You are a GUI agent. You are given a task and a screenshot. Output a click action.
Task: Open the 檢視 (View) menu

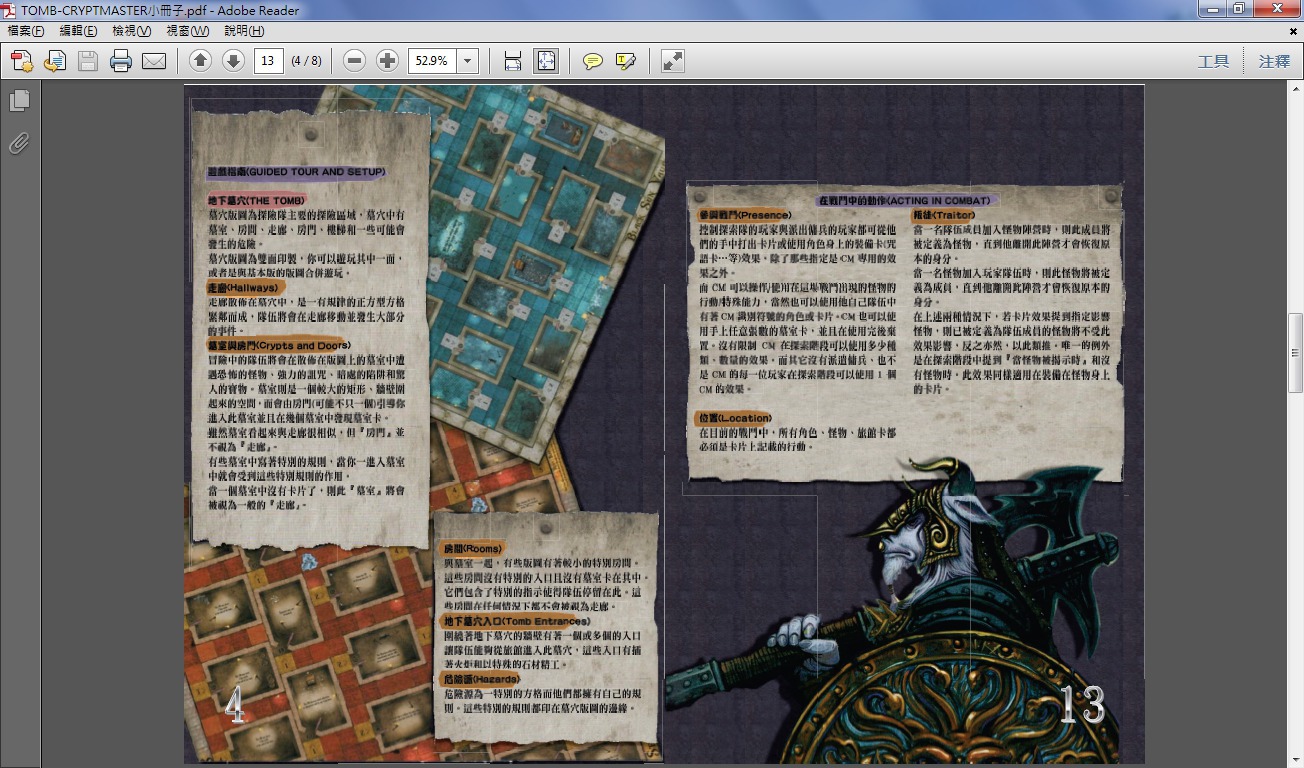click(x=132, y=31)
